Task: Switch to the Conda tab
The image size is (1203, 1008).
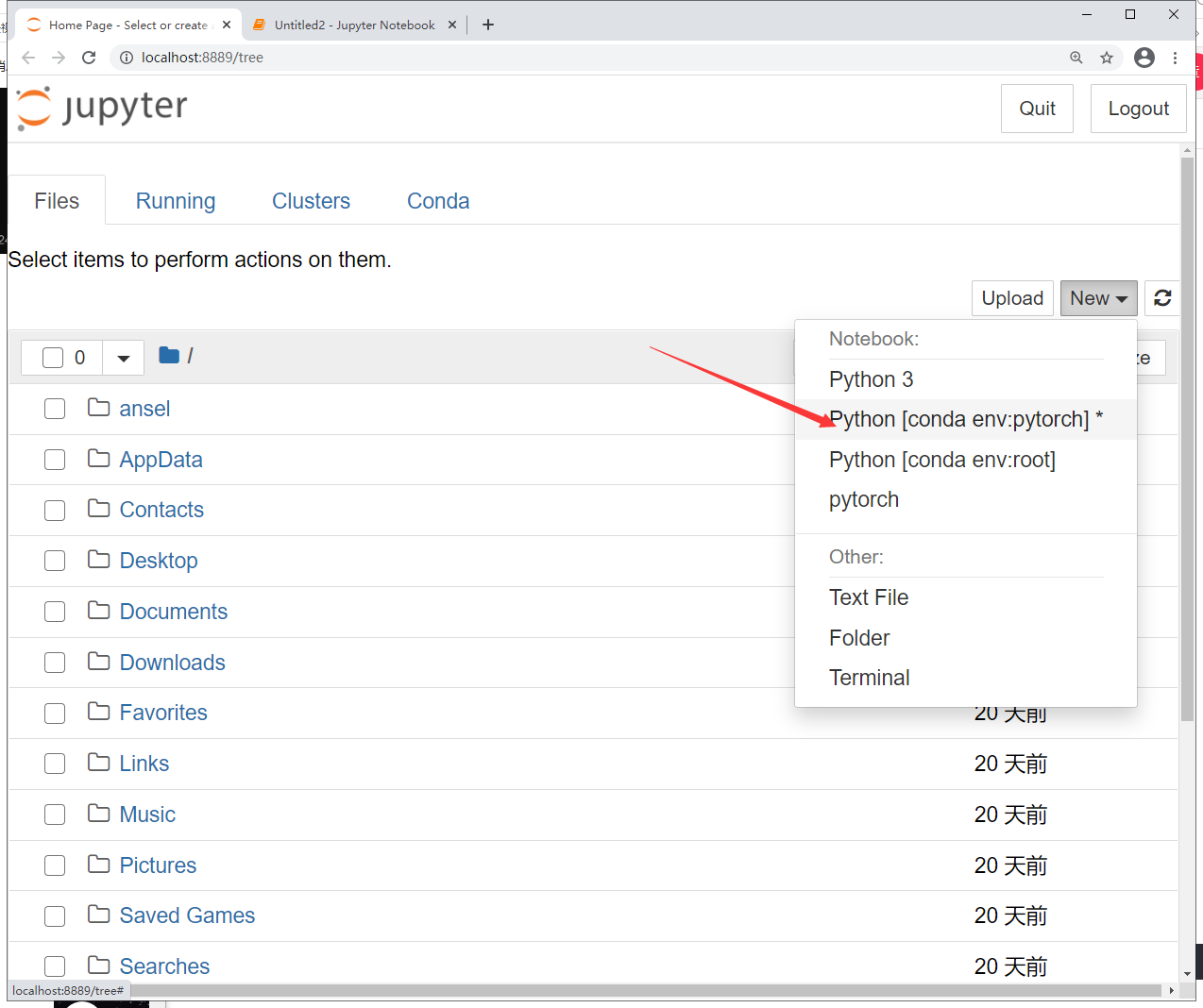Action: [x=437, y=200]
